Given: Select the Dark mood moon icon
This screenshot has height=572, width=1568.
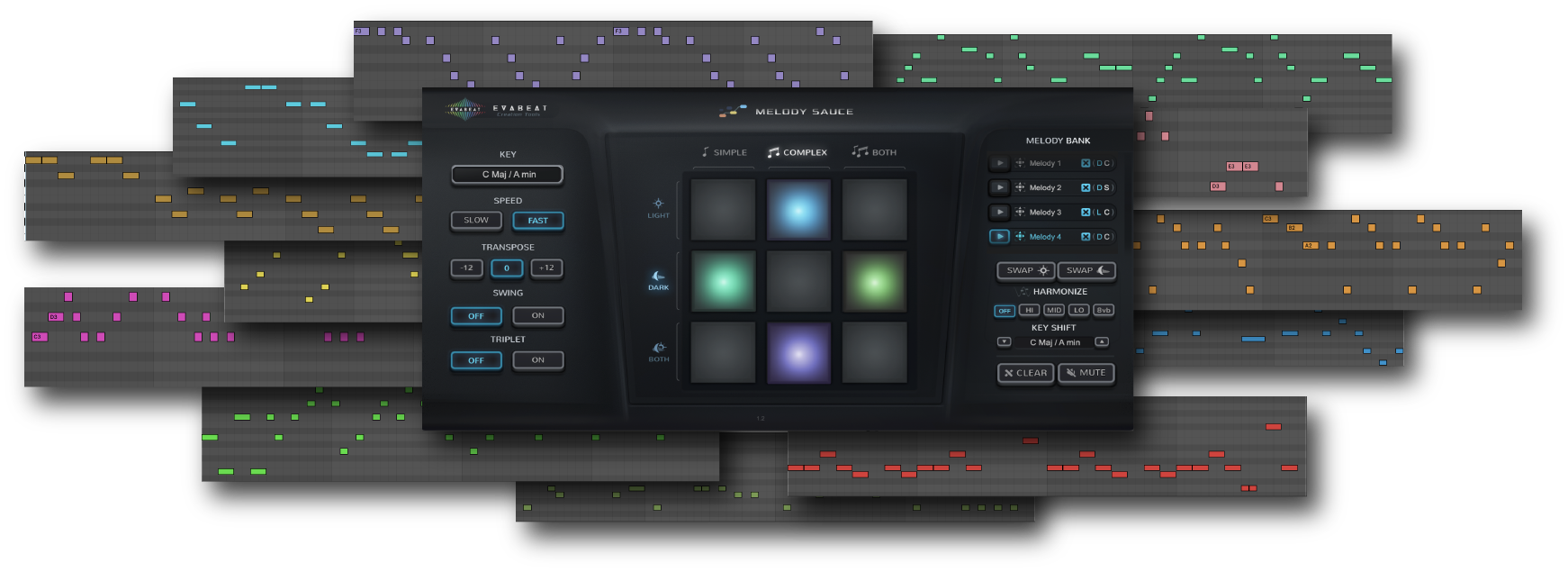Looking at the screenshot, I should [658, 276].
